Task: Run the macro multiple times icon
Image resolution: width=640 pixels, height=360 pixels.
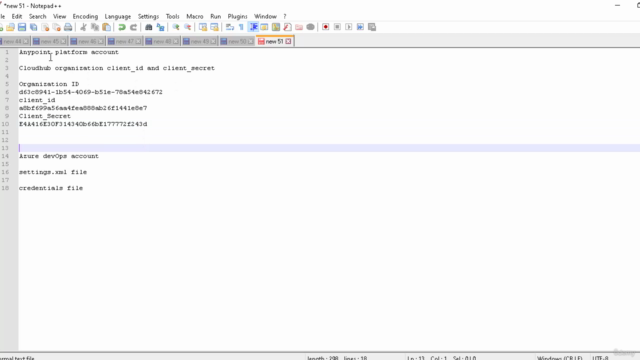Action: pyautogui.click(x=360, y=27)
